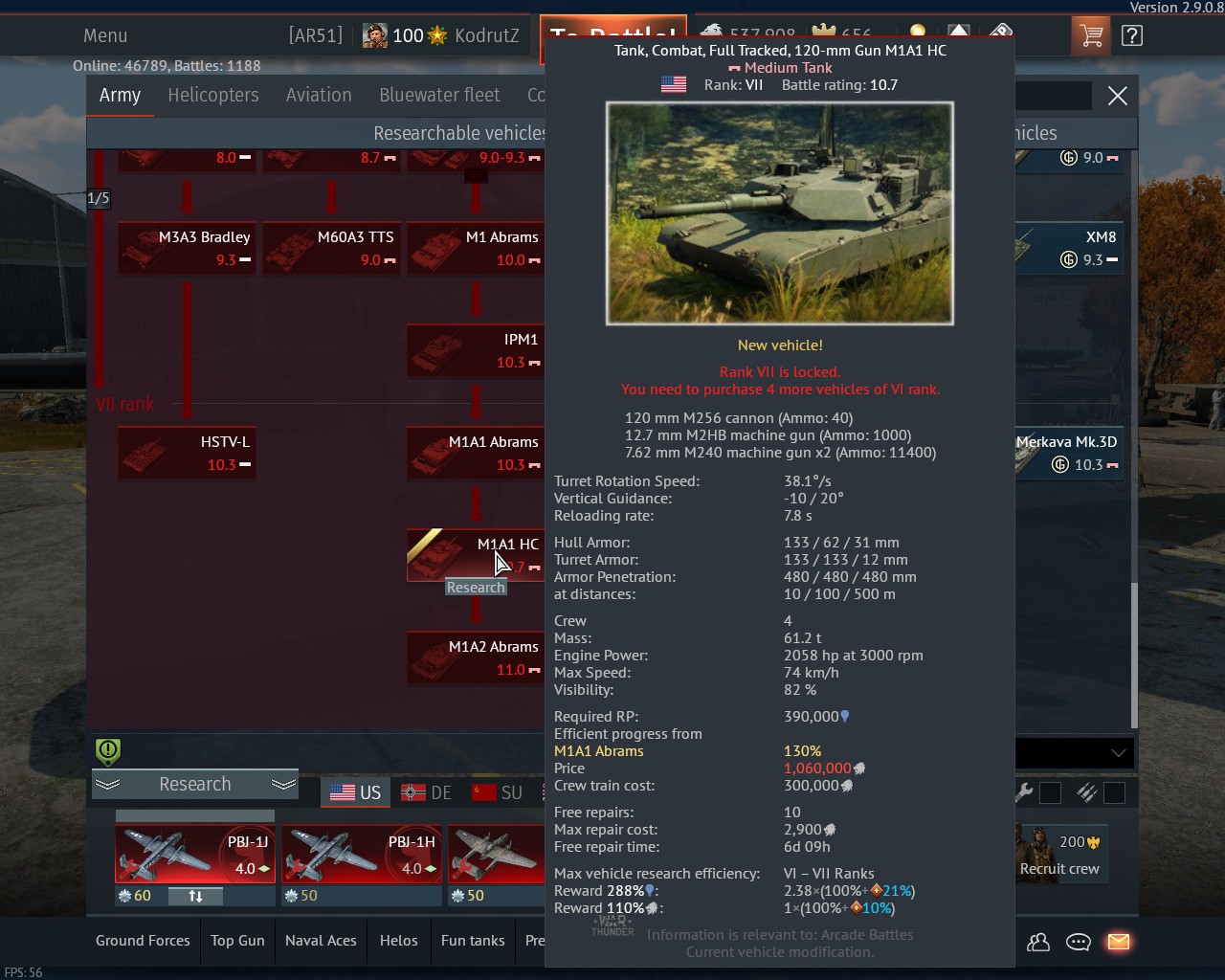Select the M60A3 TTS vehicle
This screenshot has height=980, width=1225.
[331, 248]
